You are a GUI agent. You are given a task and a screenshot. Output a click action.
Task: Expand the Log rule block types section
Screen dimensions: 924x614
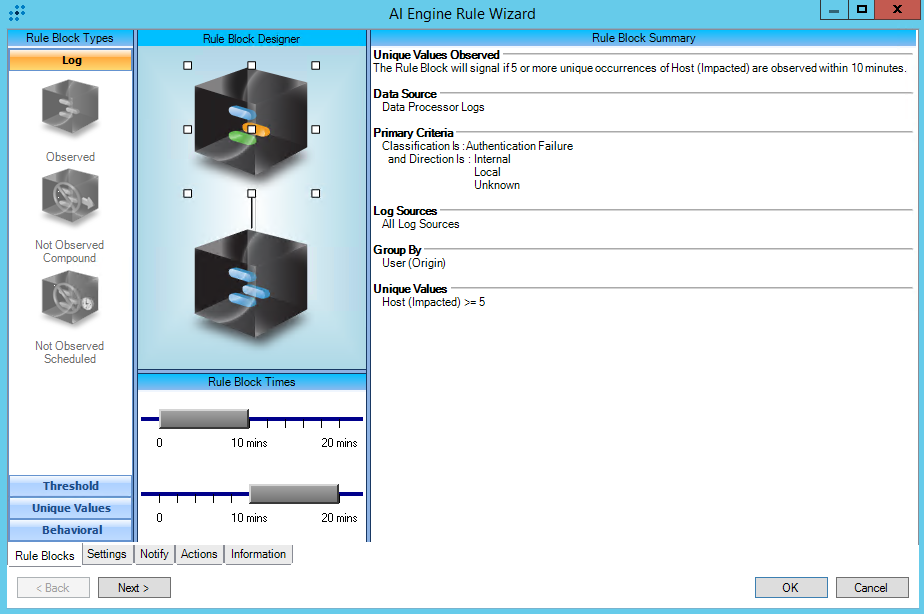pyautogui.click(x=71, y=60)
